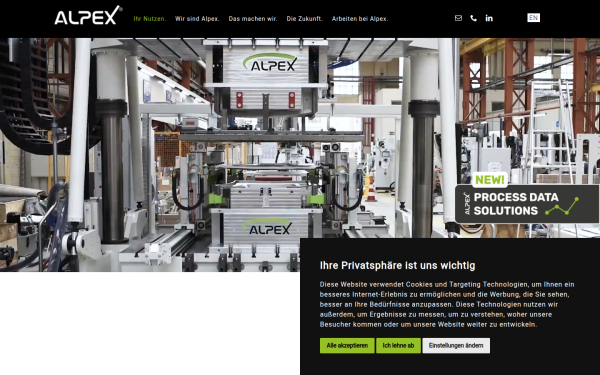Click the Alpex logo in the header

88,15
